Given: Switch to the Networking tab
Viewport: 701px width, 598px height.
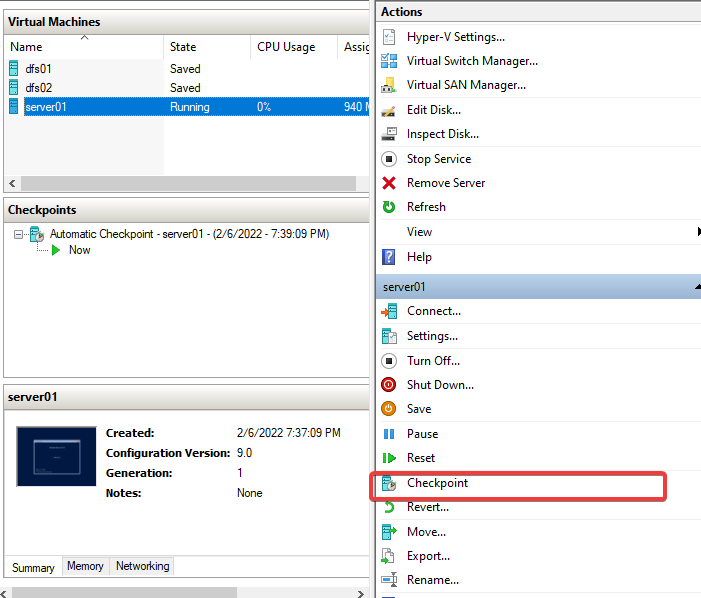Looking at the screenshot, I should click(143, 566).
